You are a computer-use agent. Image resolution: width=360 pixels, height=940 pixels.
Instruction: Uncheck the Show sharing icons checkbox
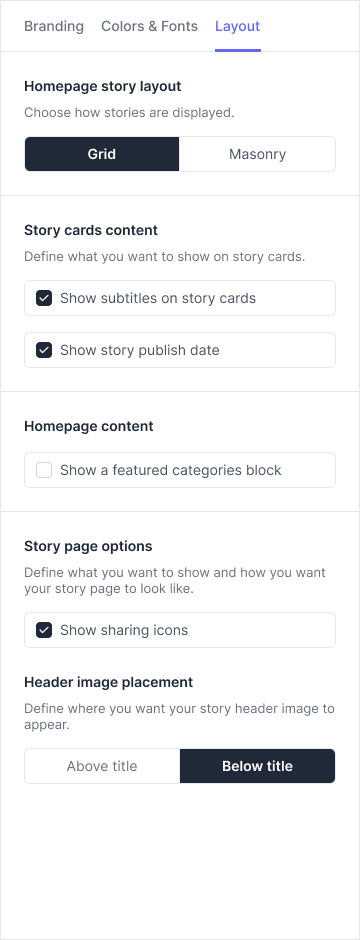[x=44, y=630]
